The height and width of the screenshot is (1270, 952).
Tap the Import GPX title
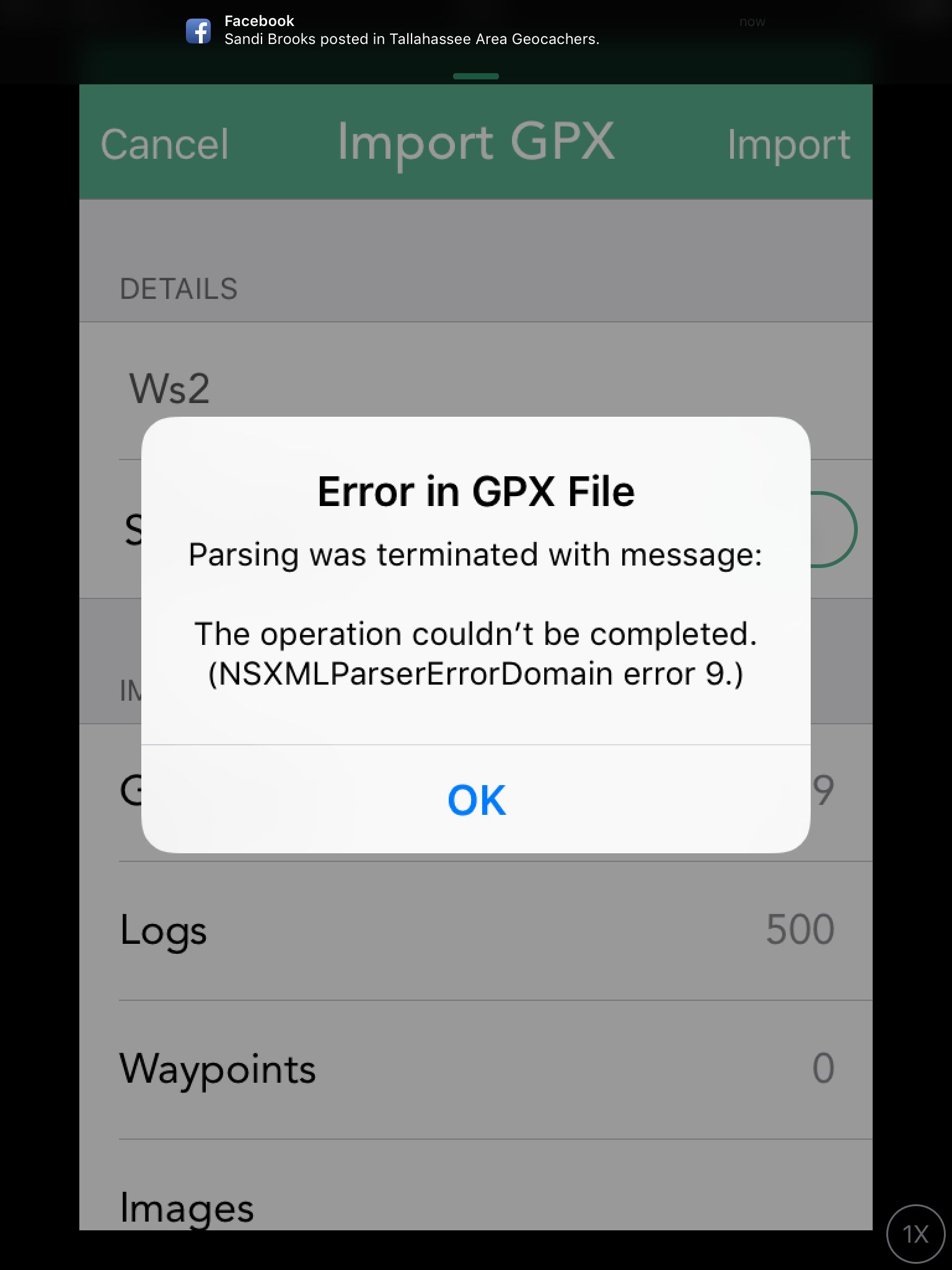click(x=476, y=143)
